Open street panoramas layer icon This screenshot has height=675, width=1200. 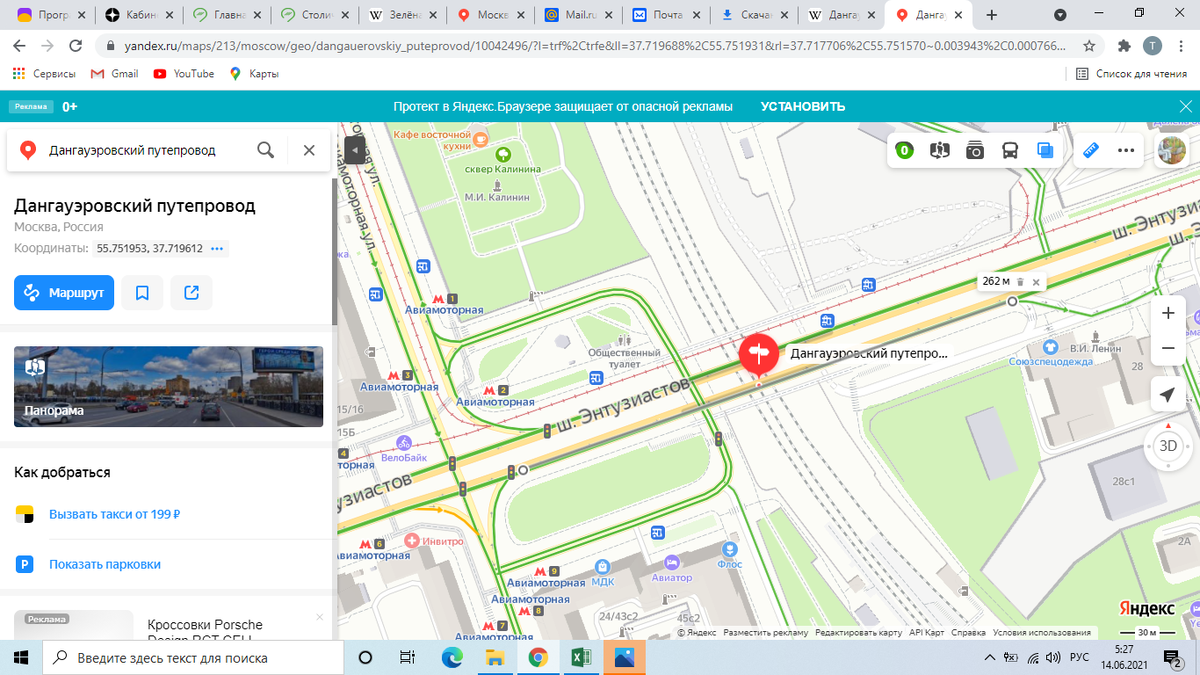pyautogui.click(x=940, y=150)
